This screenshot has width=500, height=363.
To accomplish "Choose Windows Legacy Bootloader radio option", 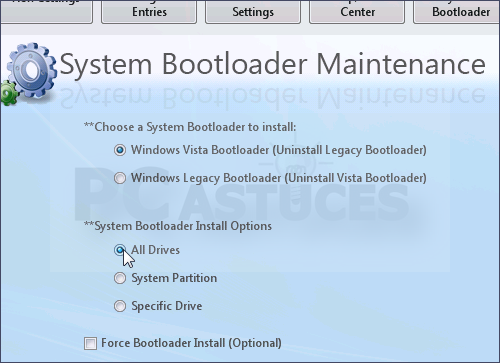I will coord(120,178).
